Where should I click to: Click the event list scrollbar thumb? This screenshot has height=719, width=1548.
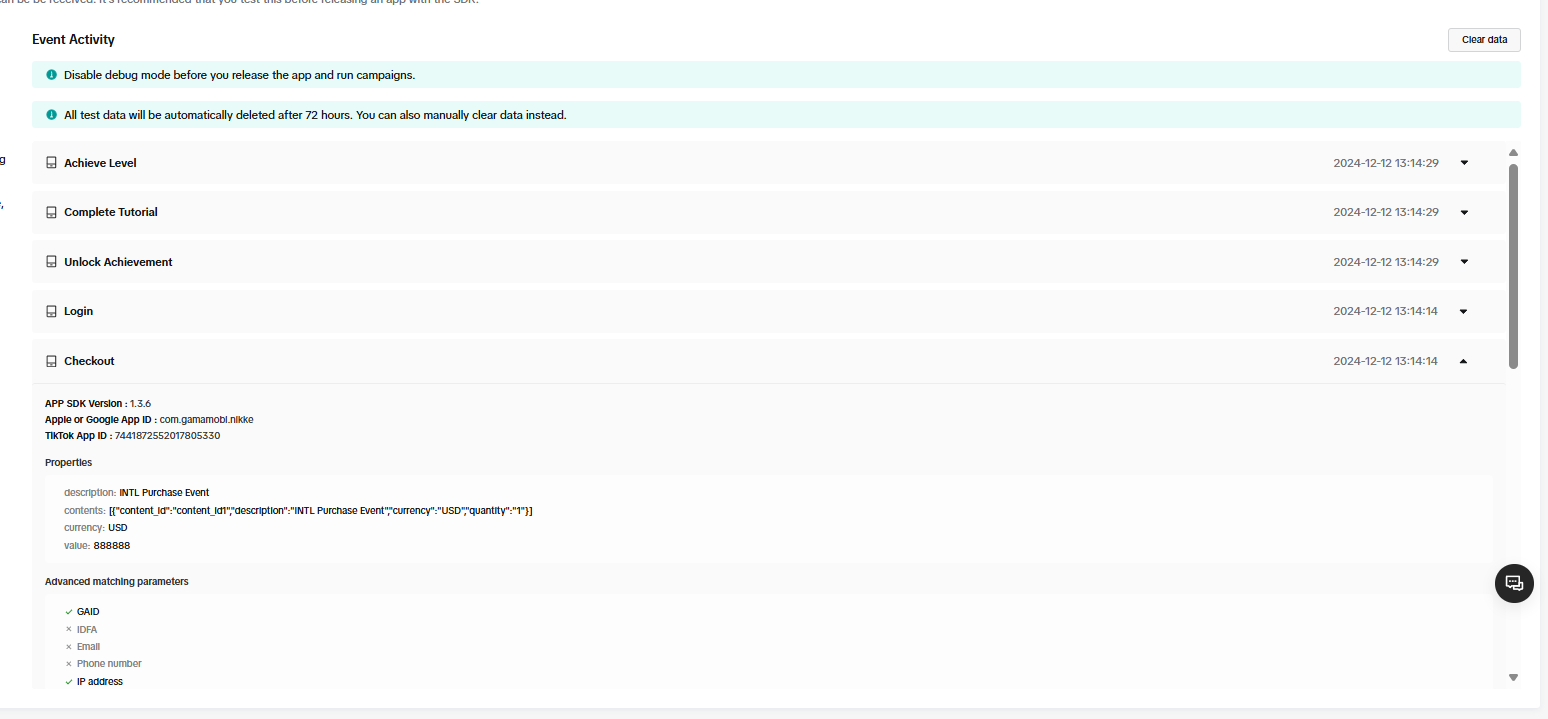[x=1513, y=265]
